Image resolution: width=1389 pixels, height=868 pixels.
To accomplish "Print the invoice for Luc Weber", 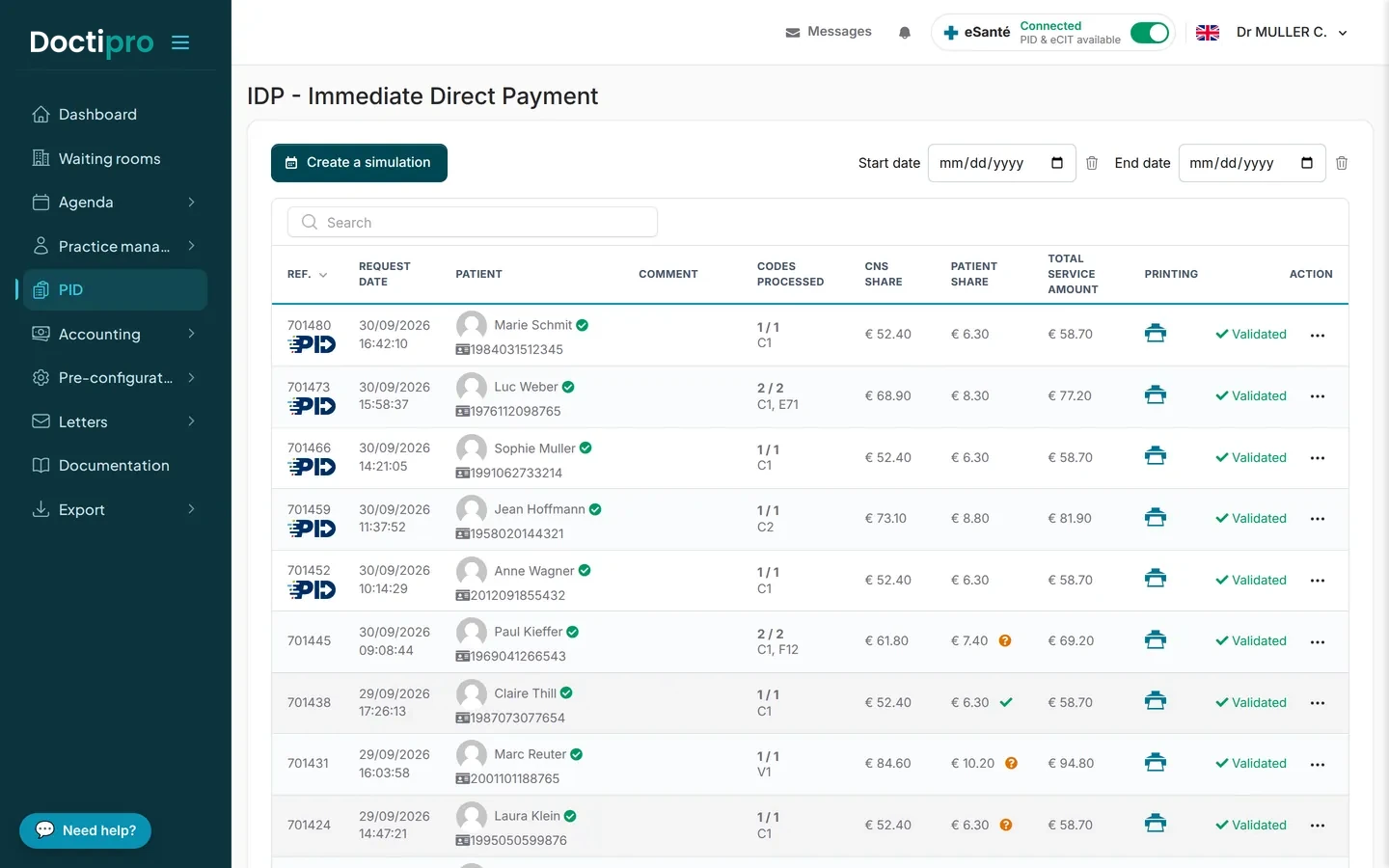I will 1156,395.
